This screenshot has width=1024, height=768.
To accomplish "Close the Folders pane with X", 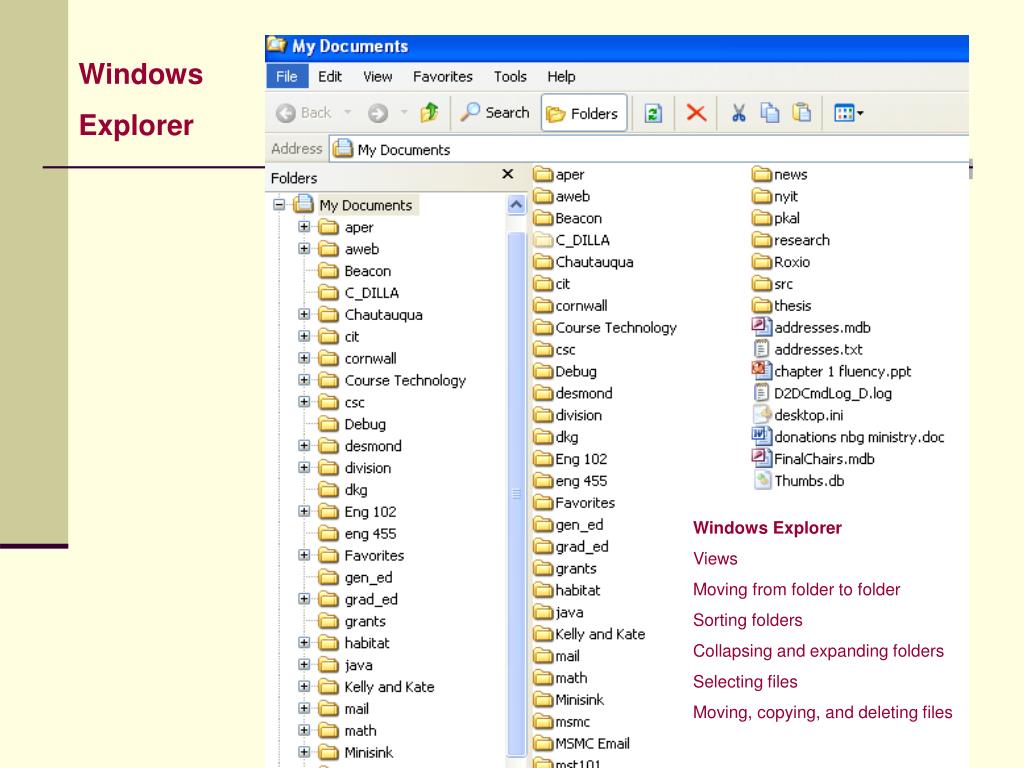I will tap(507, 174).
